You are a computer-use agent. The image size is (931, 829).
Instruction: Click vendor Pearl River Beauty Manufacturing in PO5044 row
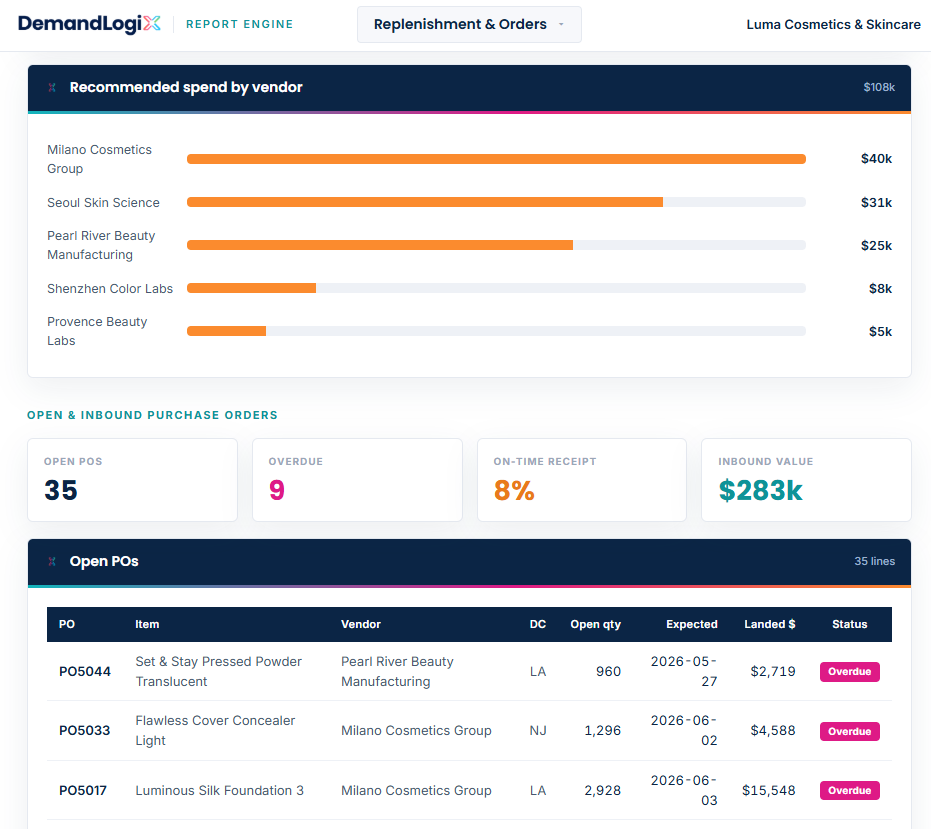[x=397, y=672]
